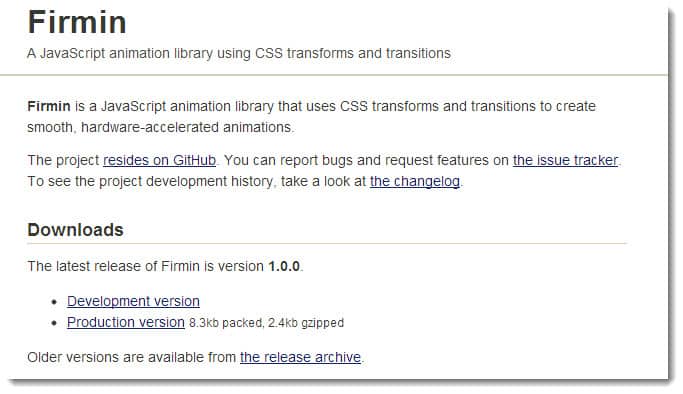Click the '8.3kb packed, 2.4kb gzipped' note
683x394 pixels.
(x=267, y=323)
